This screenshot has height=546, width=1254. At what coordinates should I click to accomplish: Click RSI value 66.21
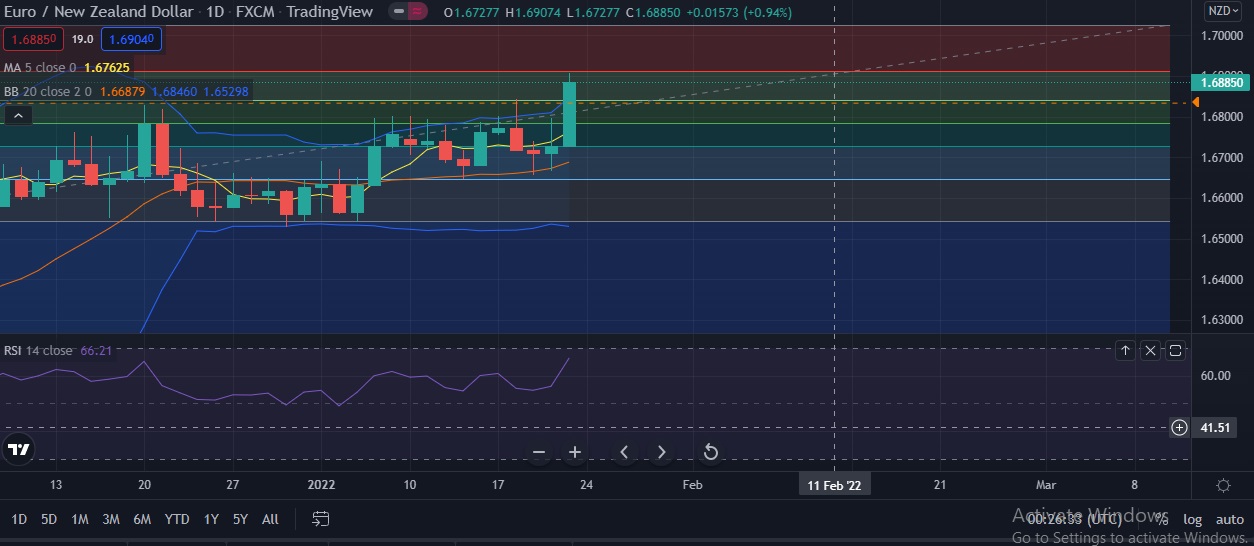point(96,351)
